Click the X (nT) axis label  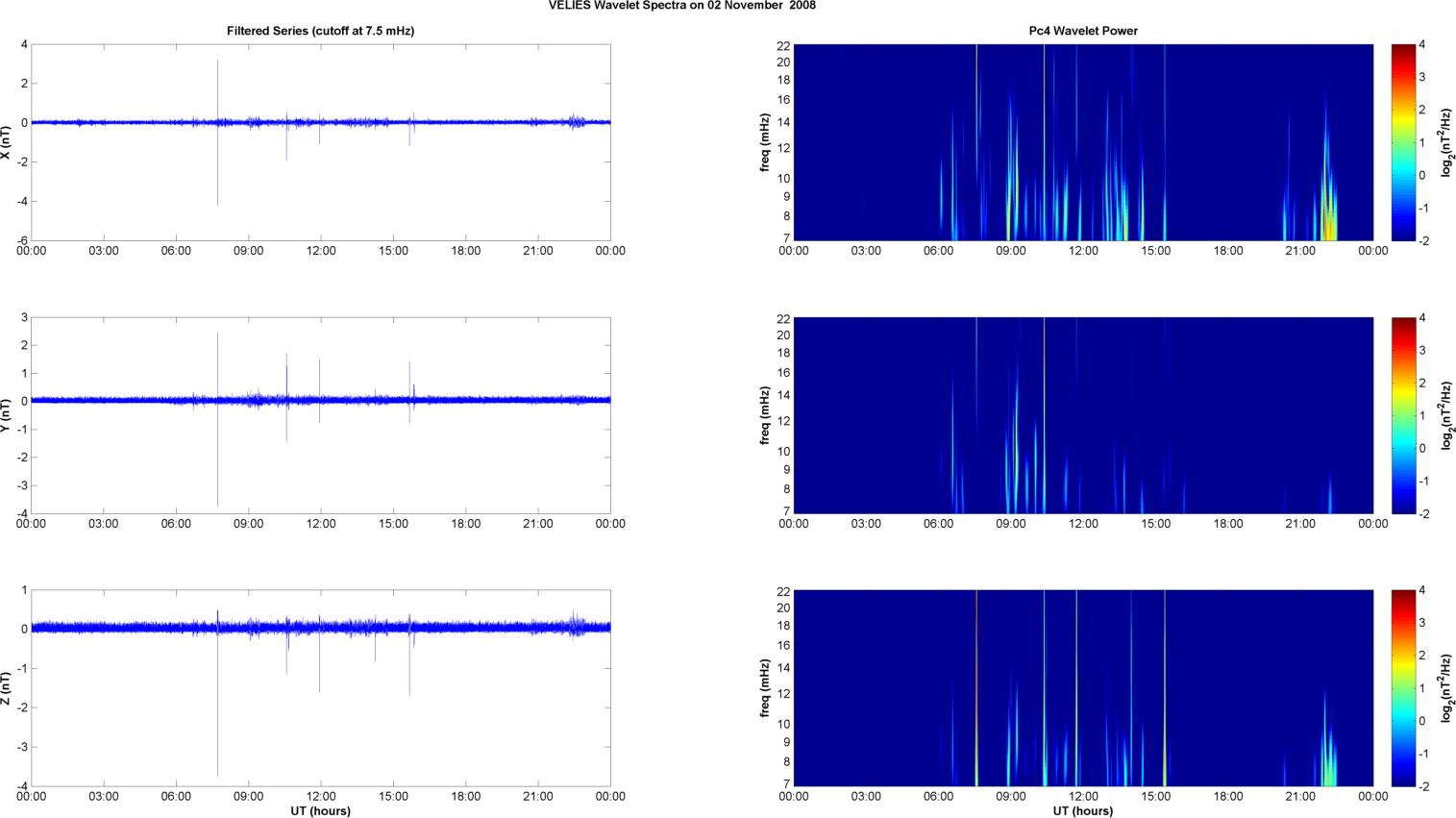(6, 142)
